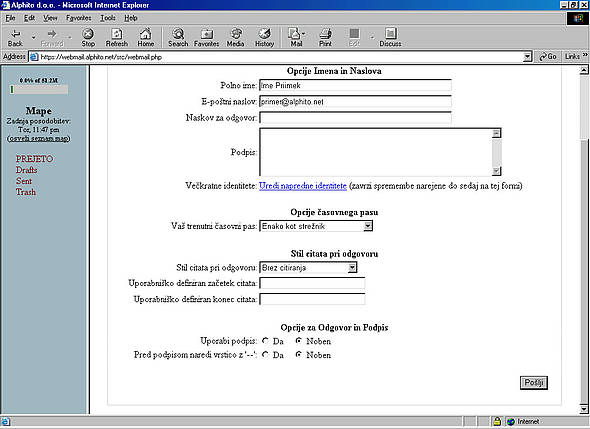Click the Uredi napredne identitete link
Image resolution: width=590 pixels, height=429 pixels.
click(303, 186)
